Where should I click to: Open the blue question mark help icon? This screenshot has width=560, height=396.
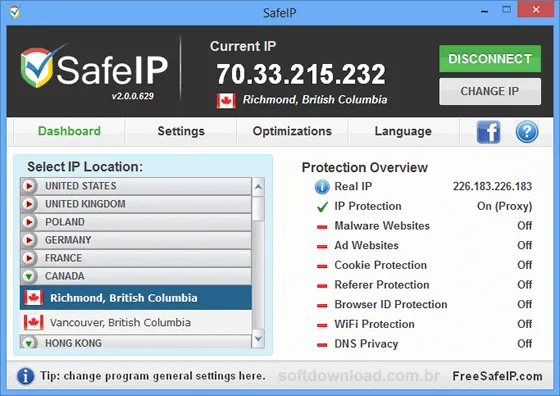527,132
